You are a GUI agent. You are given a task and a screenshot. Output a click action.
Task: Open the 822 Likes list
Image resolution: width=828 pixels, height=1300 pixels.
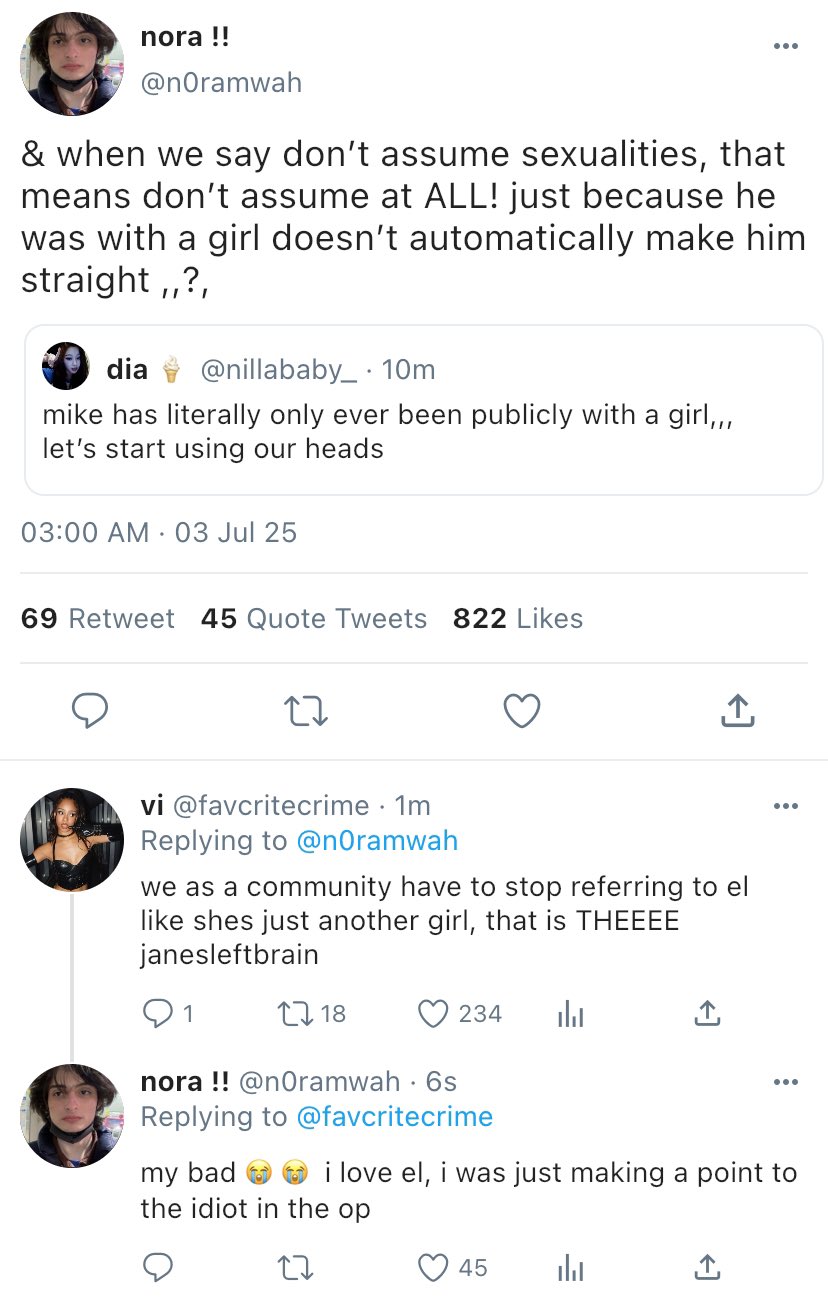(517, 619)
